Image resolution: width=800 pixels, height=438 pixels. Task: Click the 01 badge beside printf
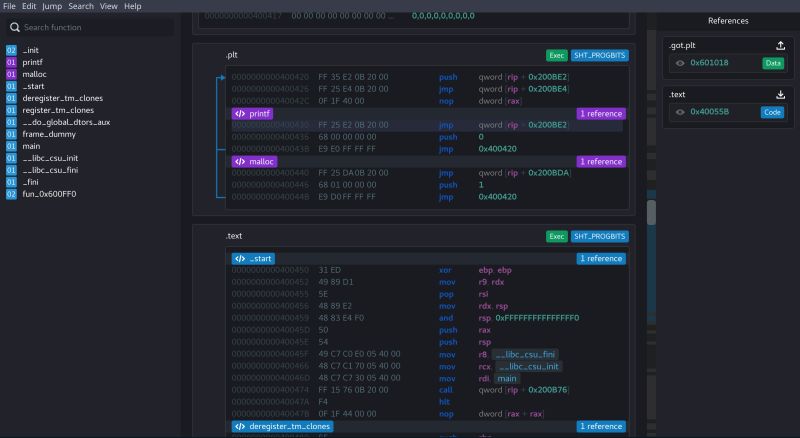point(11,62)
